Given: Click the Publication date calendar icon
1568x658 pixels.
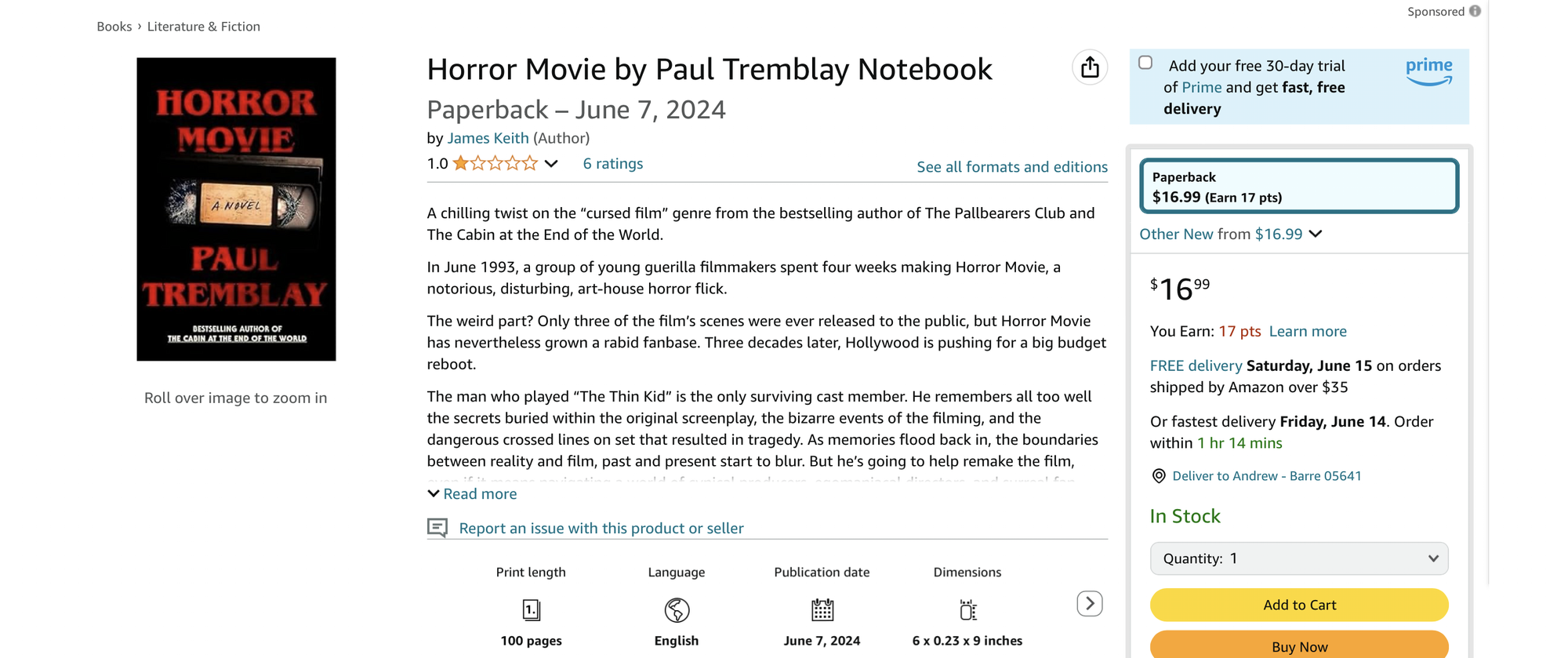Looking at the screenshot, I should 822,609.
